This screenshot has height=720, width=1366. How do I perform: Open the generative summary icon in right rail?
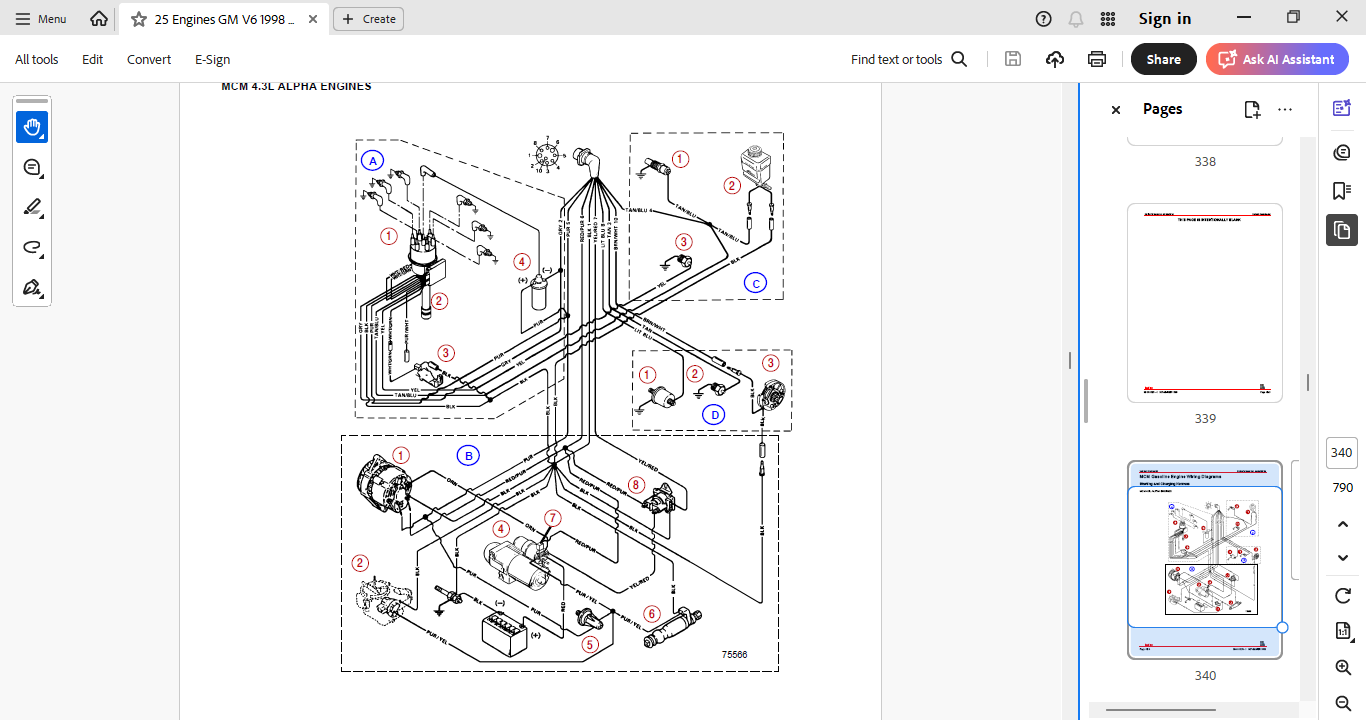pyautogui.click(x=1342, y=152)
